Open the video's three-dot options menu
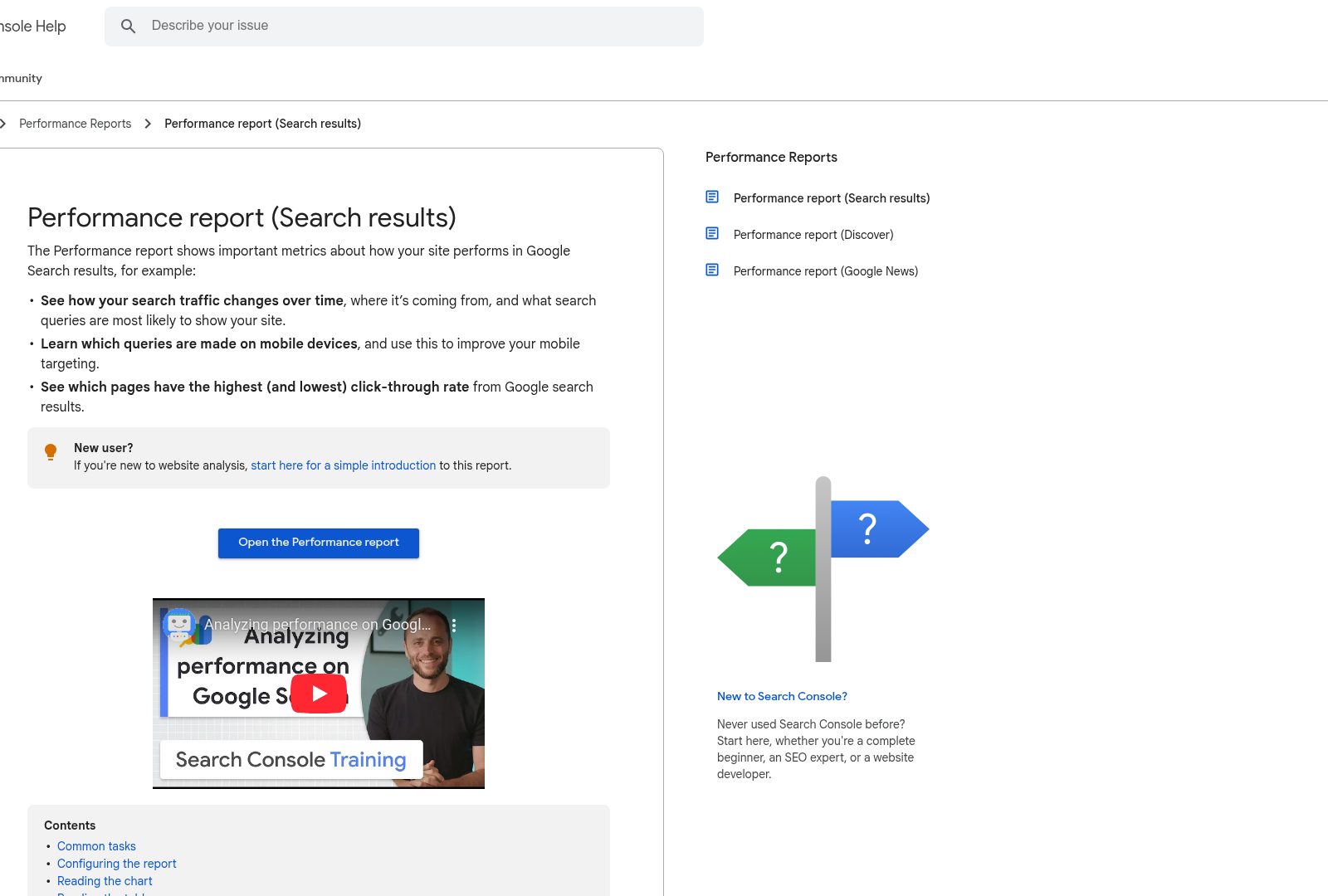The image size is (1328, 896). coord(454,625)
